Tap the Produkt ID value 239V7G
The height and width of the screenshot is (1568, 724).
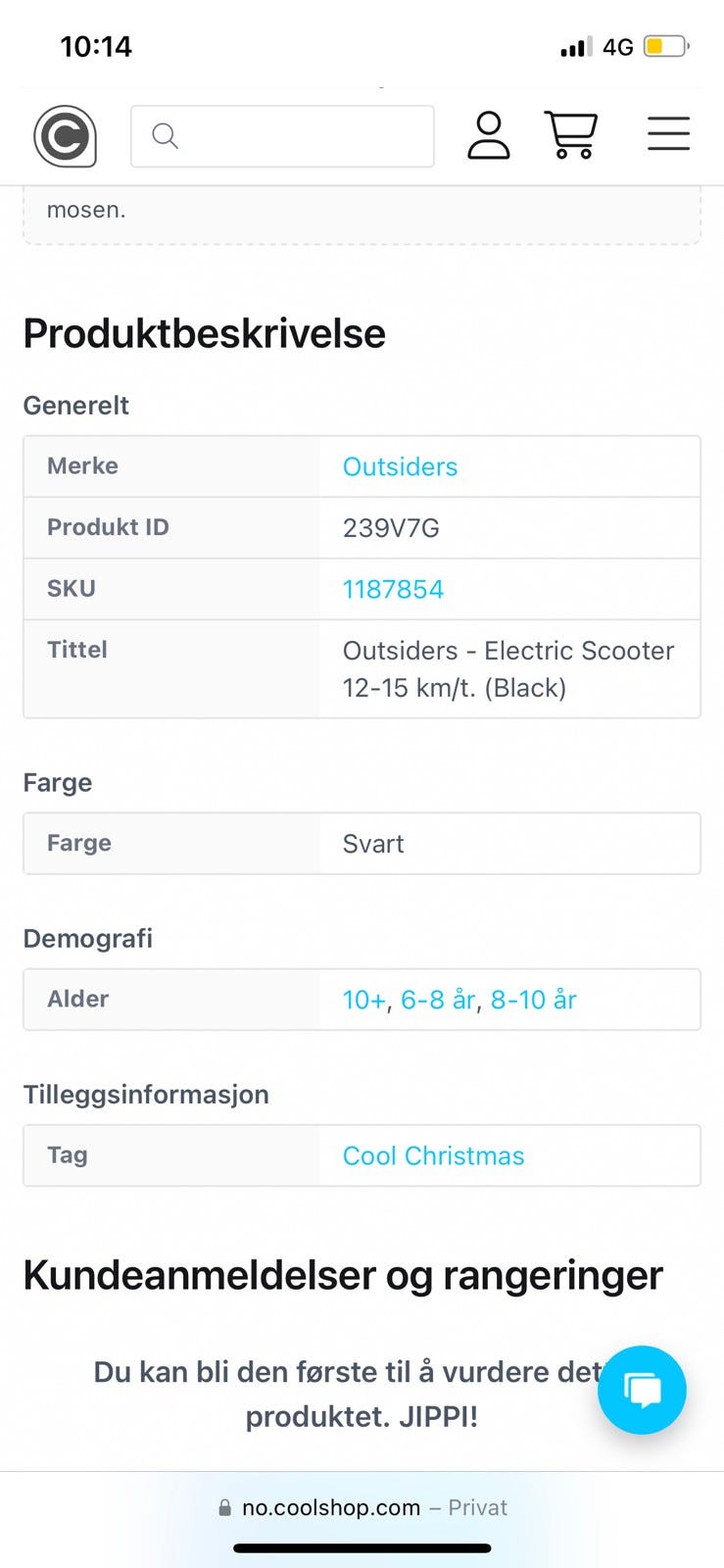click(391, 528)
